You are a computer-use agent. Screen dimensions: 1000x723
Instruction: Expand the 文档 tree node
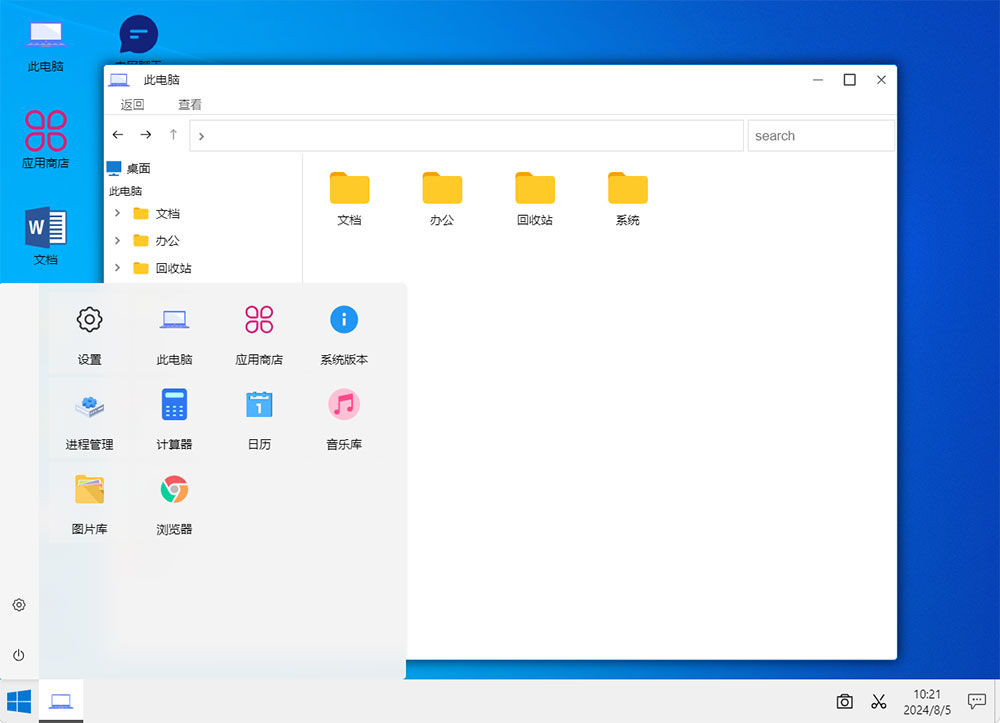tap(117, 213)
